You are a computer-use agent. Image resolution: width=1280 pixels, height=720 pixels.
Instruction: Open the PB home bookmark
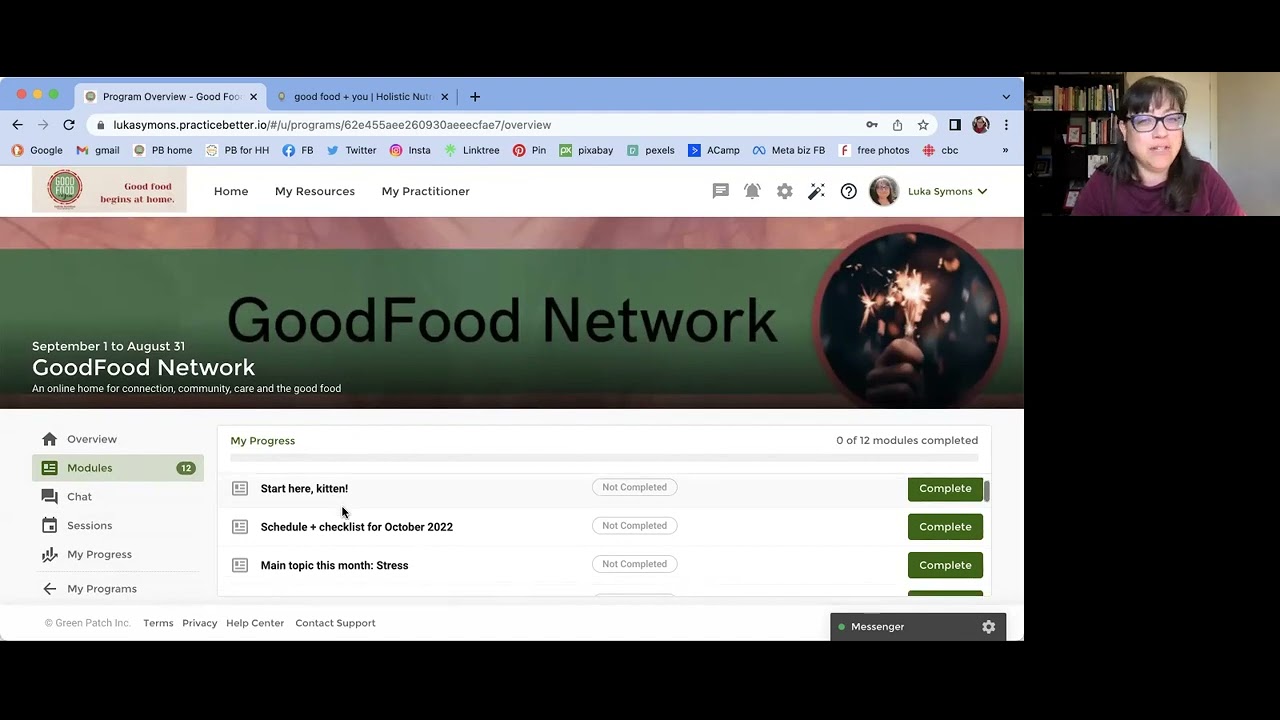162,150
